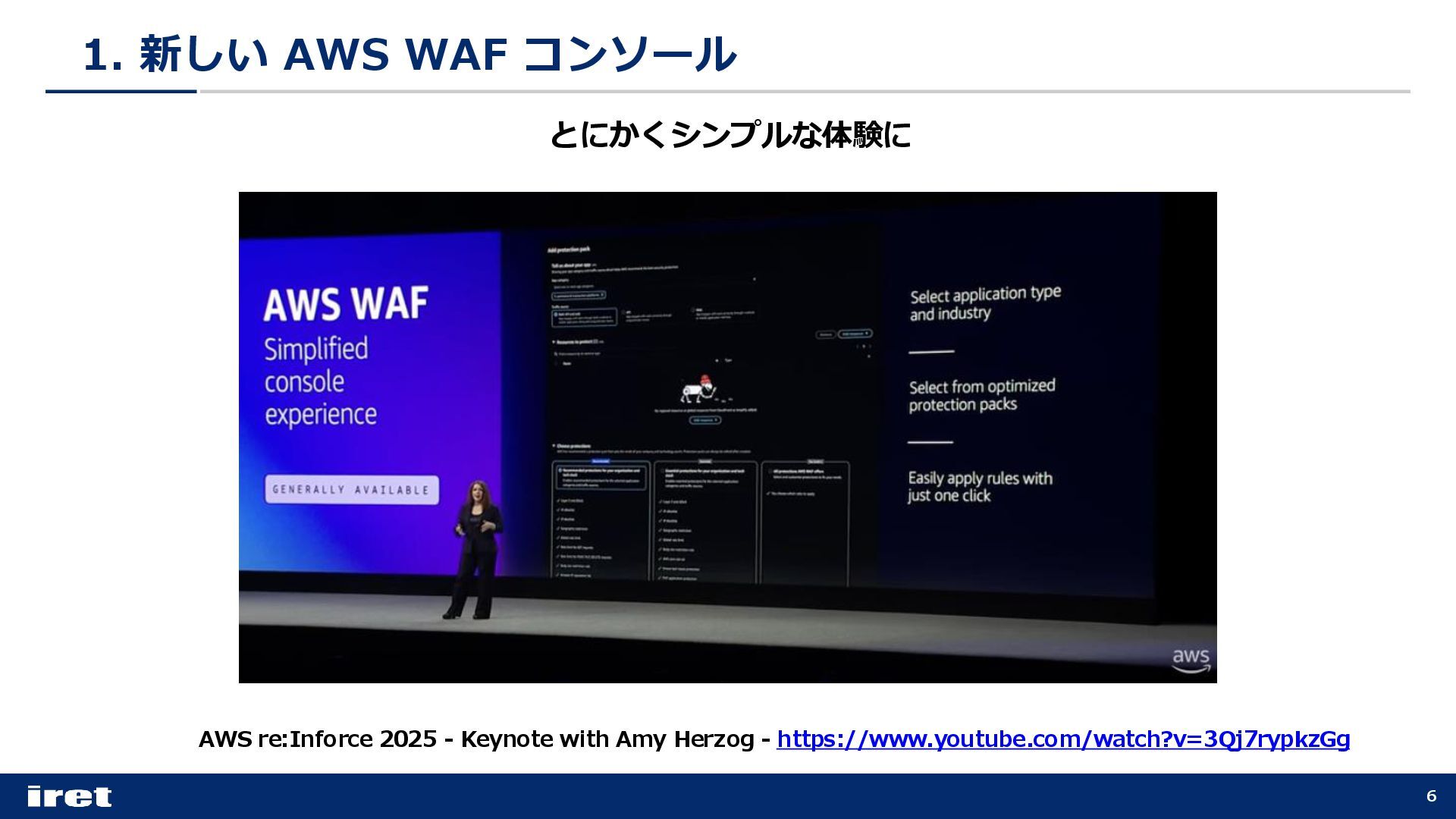Open the YouTube keynote link
This screenshot has width=1456, height=819.
click(1063, 739)
